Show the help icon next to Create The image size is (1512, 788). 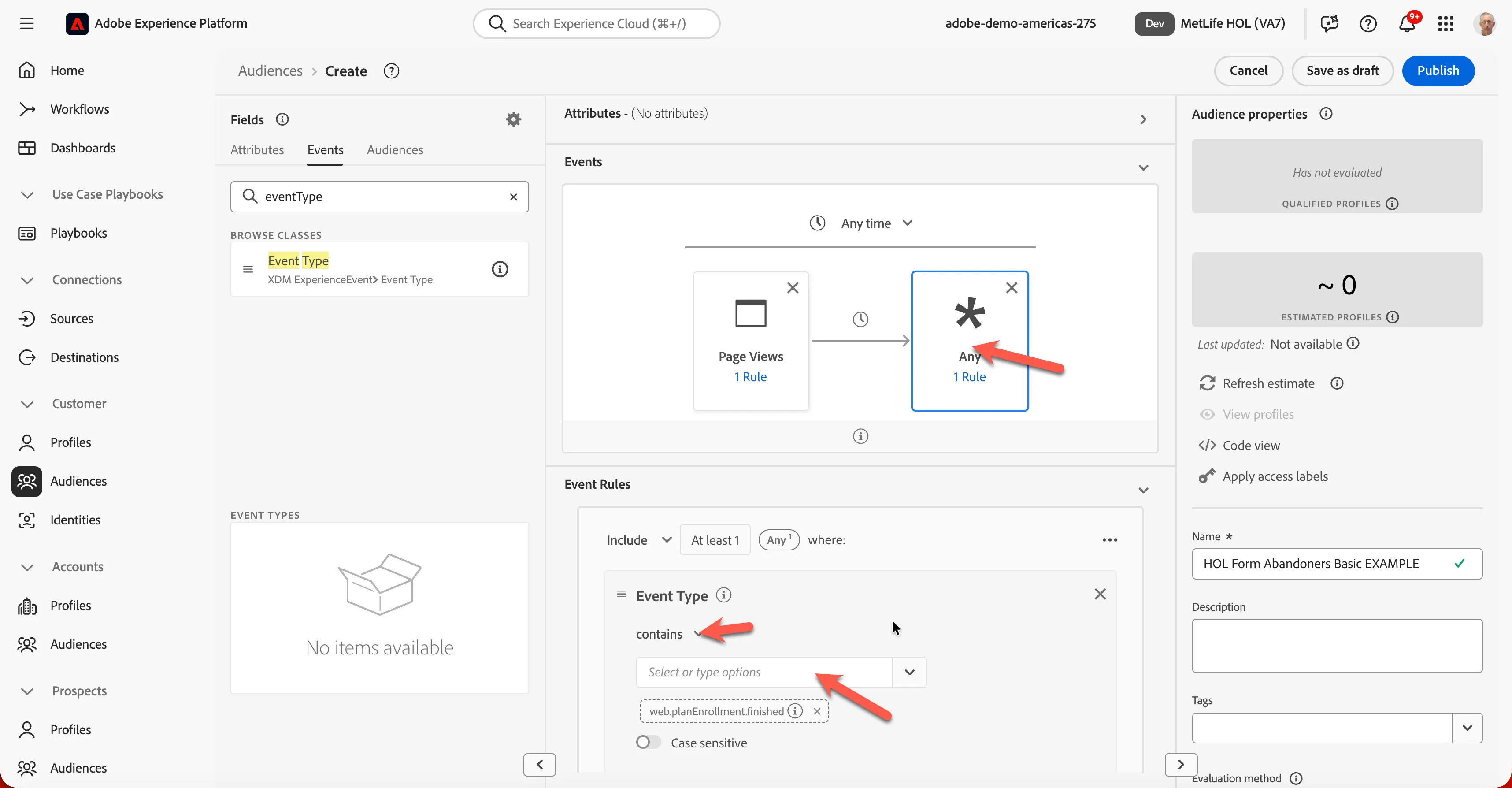click(x=391, y=71)
